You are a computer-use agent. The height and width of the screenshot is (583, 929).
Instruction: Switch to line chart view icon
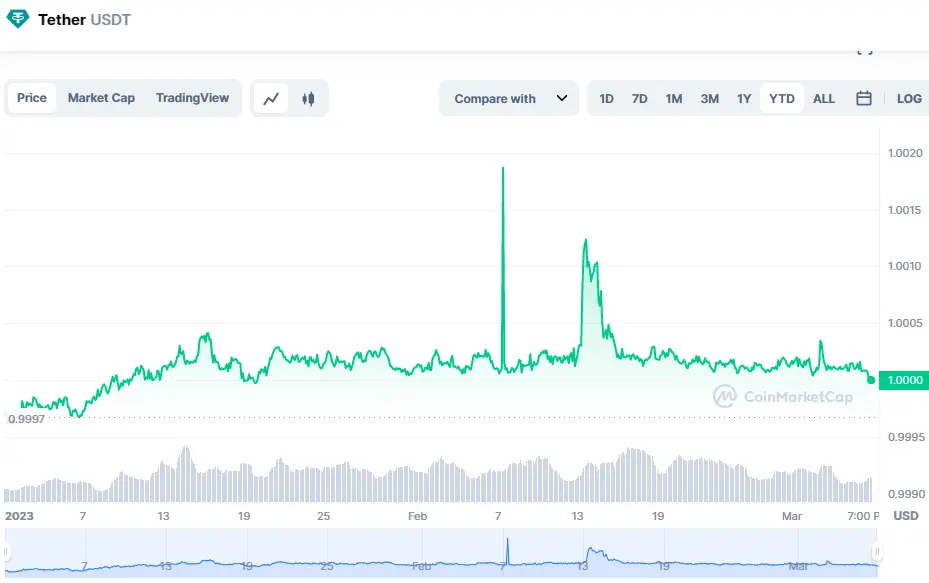(271, 98)
